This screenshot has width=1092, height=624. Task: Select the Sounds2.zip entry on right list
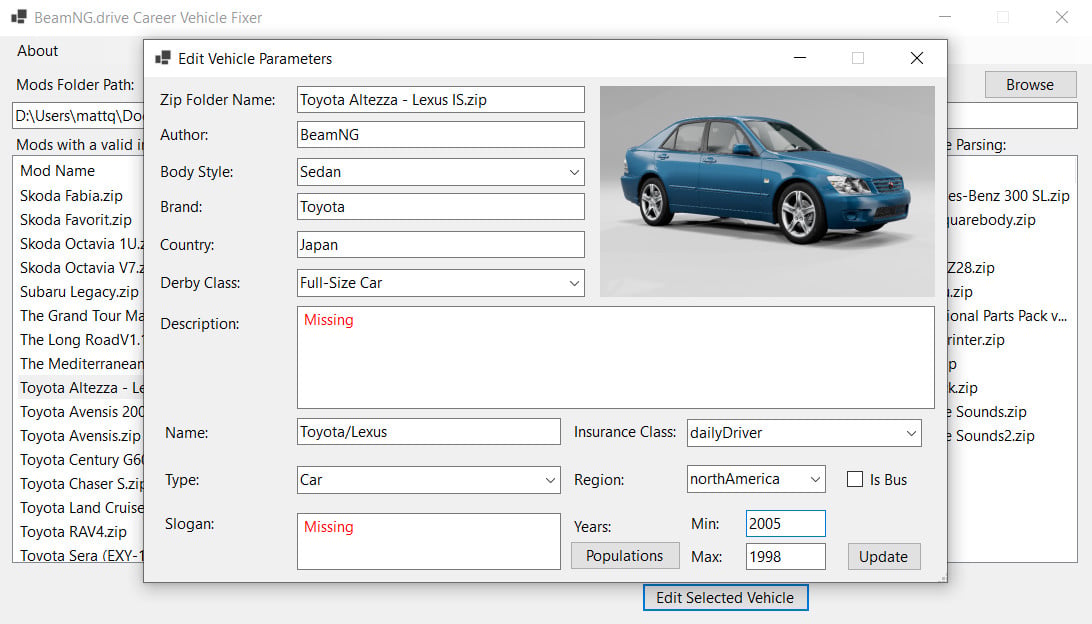[991, 435]
